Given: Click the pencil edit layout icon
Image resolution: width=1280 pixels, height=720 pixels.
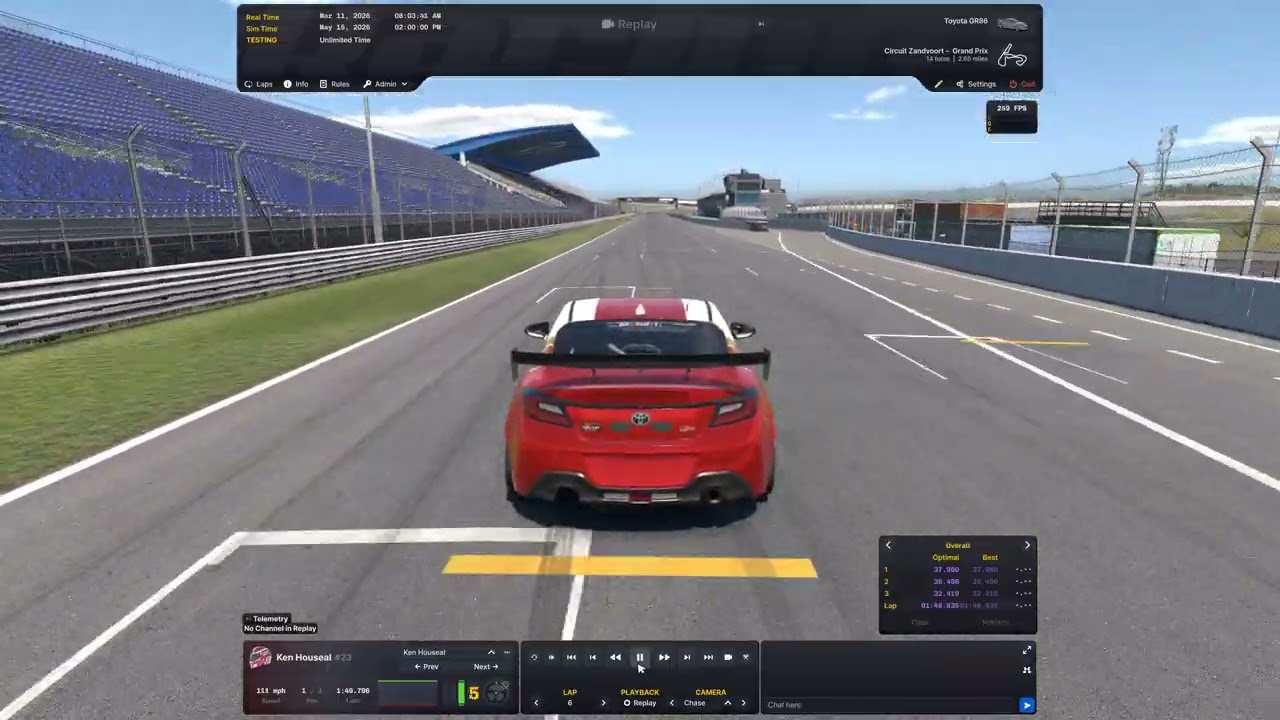Looking at the screenshot, I should click(x=938, y=84).
